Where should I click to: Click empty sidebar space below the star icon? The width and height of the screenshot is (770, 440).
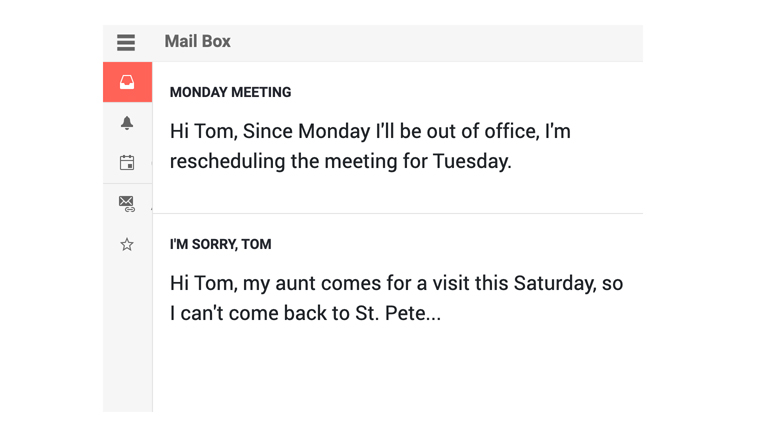tap(127, 330)
